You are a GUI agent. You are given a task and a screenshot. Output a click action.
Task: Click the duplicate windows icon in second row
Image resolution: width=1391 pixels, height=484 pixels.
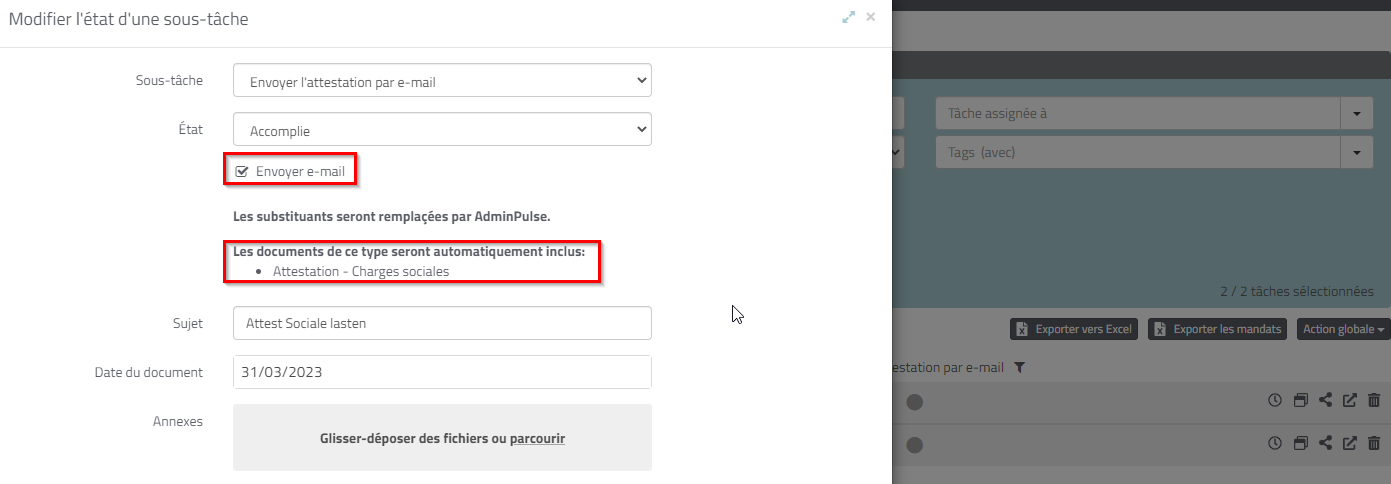1300,444
